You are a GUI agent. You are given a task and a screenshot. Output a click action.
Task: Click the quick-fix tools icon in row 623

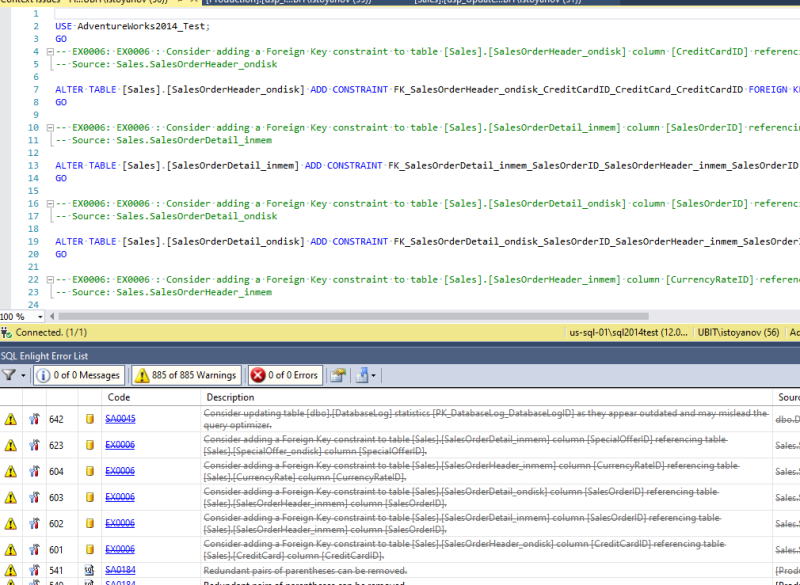coord(34,445)
